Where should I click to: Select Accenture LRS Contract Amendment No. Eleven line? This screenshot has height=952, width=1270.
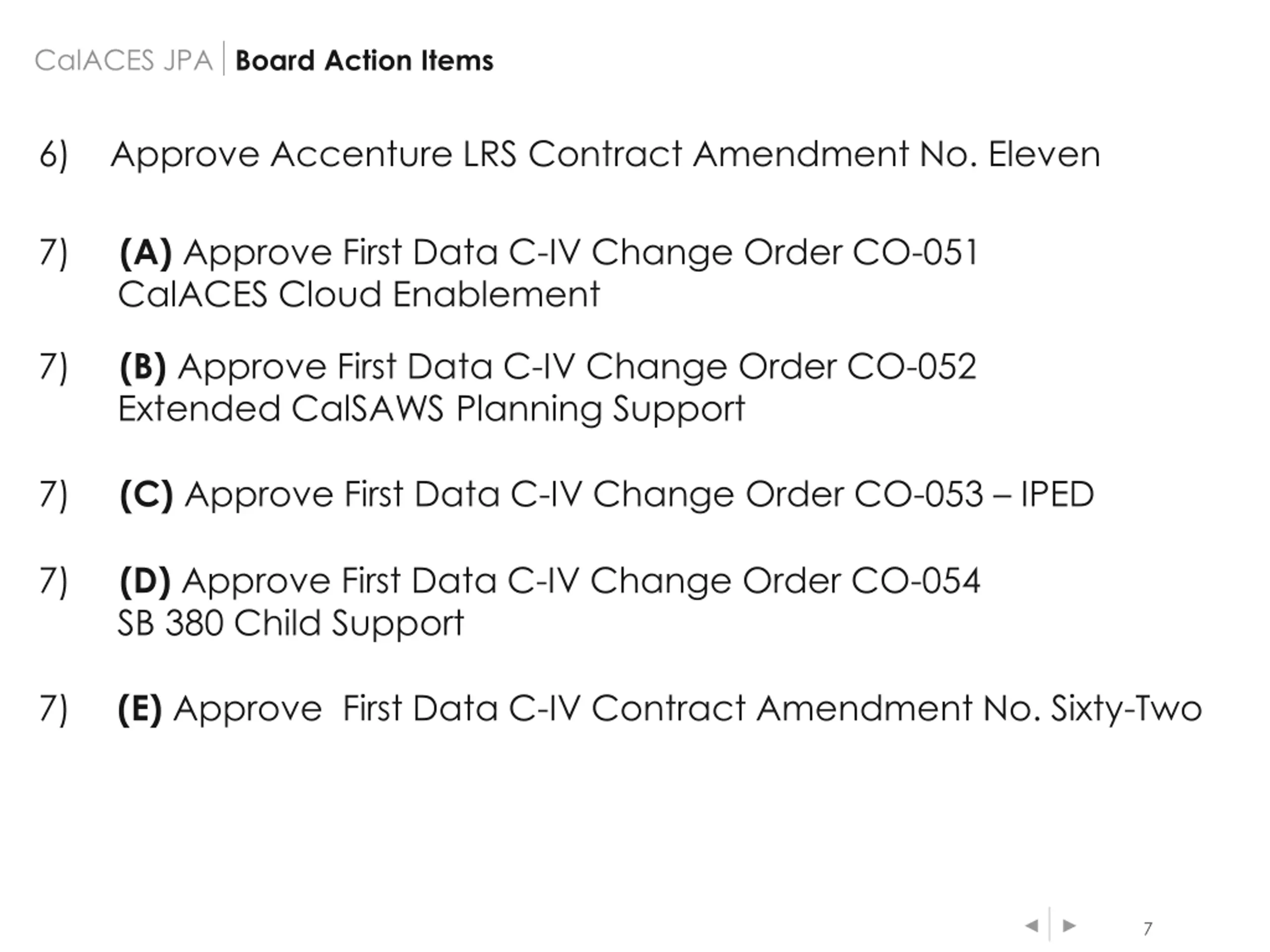(x=605, y=155)
